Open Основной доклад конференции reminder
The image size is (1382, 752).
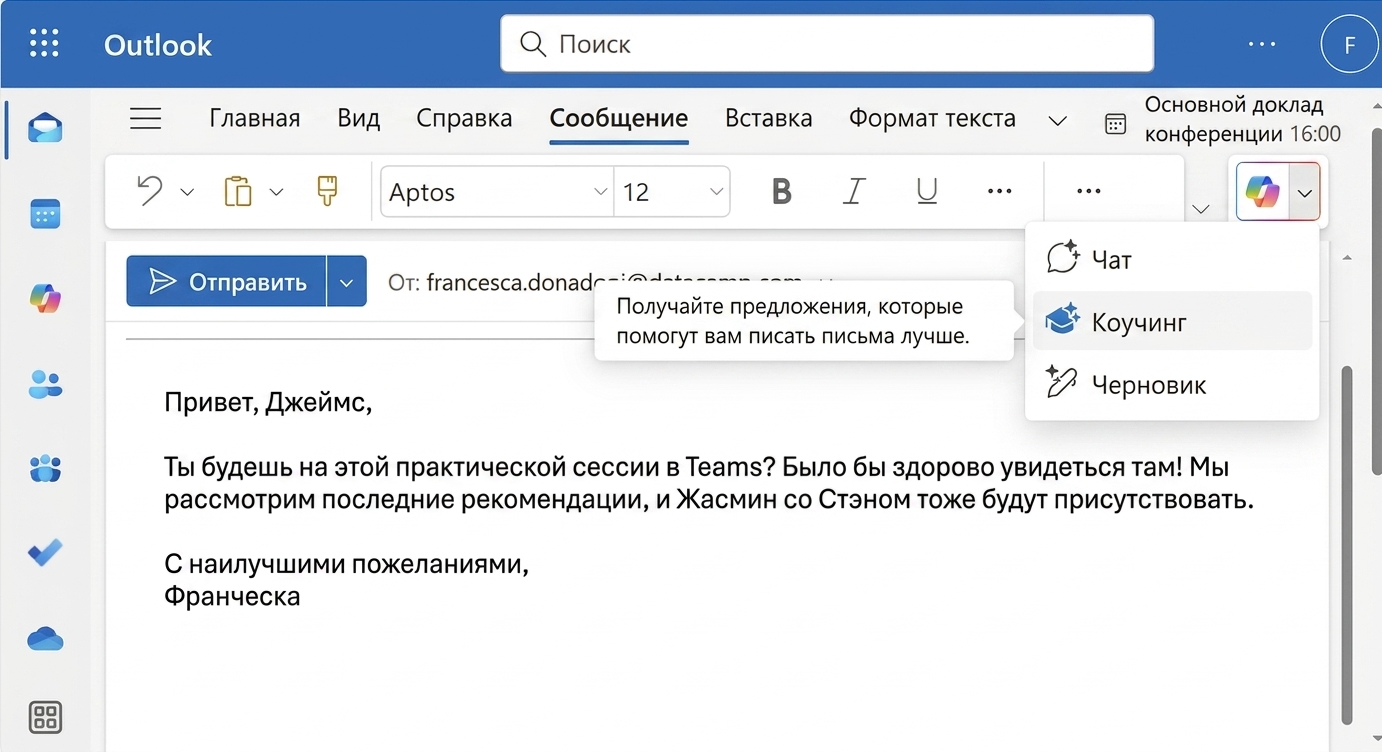click(1243, 119)
